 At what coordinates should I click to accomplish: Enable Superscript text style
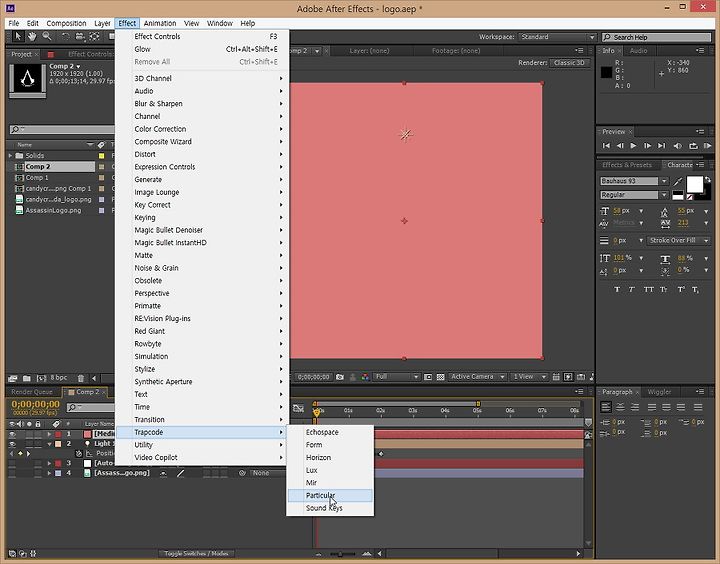pos(681,289)
